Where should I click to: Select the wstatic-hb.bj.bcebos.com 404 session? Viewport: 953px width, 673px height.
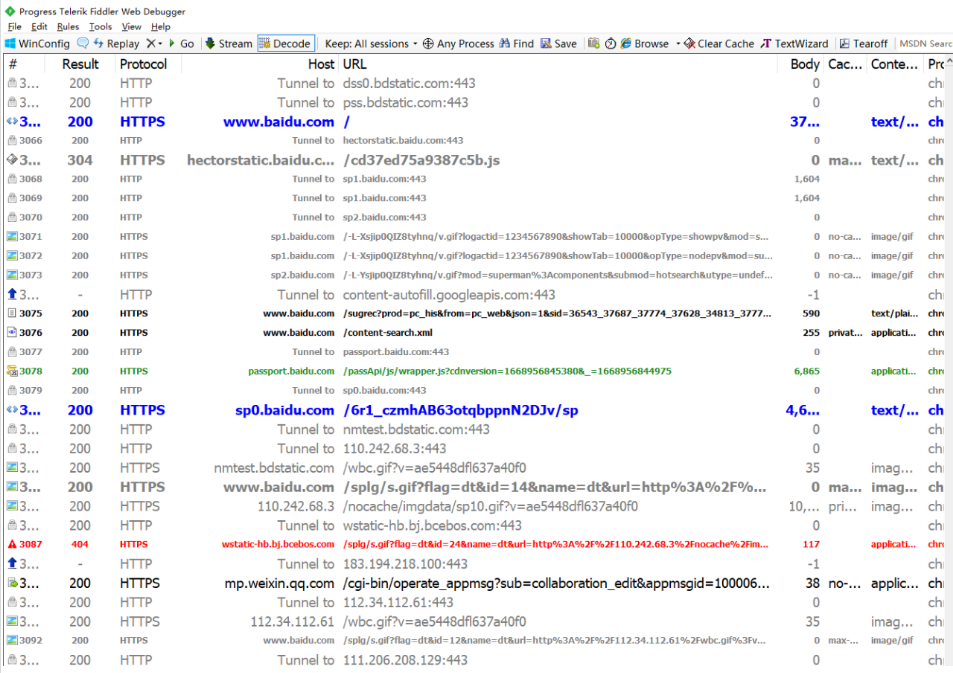tap(475, 544)
